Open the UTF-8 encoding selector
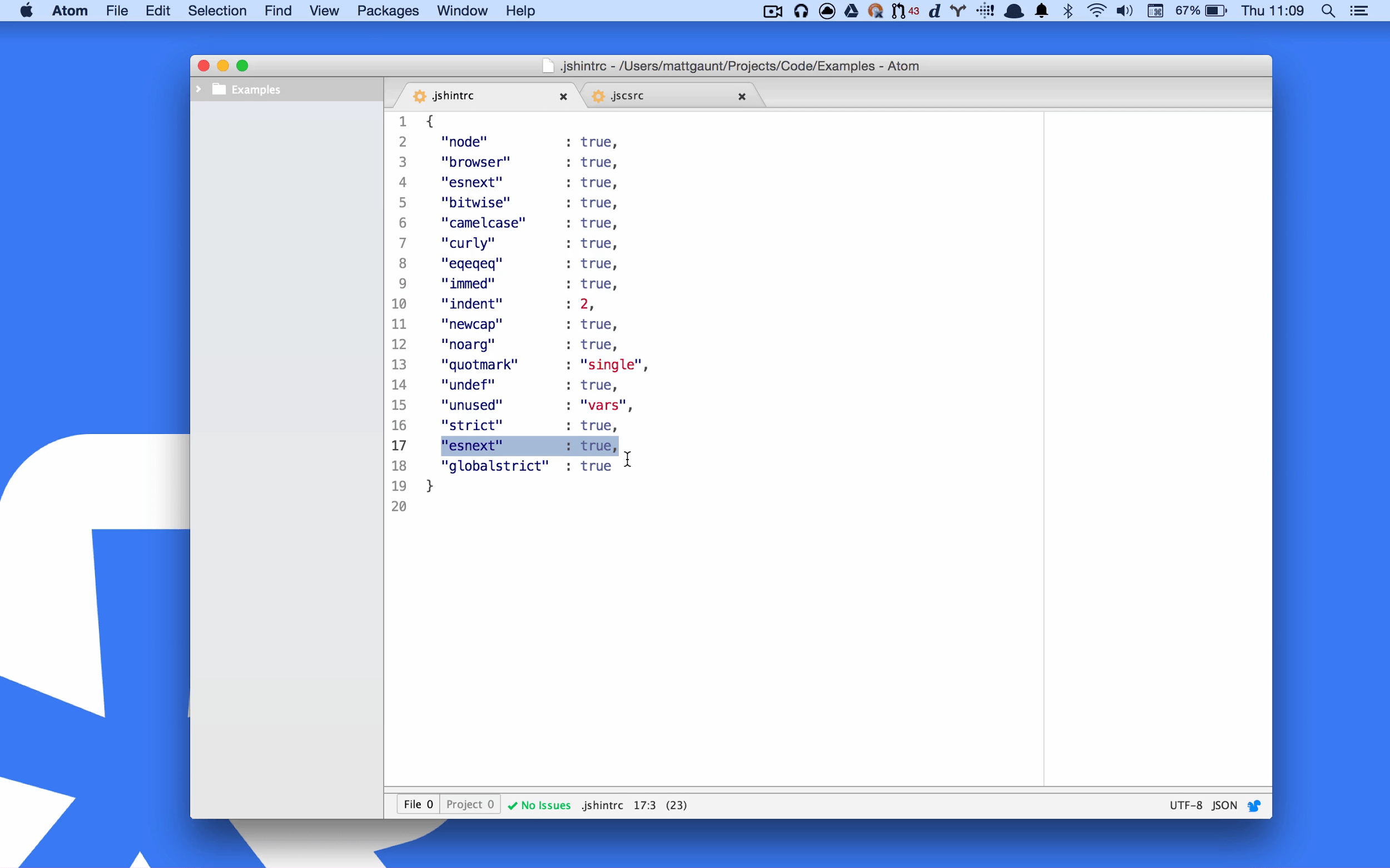Viewport: 1390px width, 868px height. click(x=1185, y=805)
